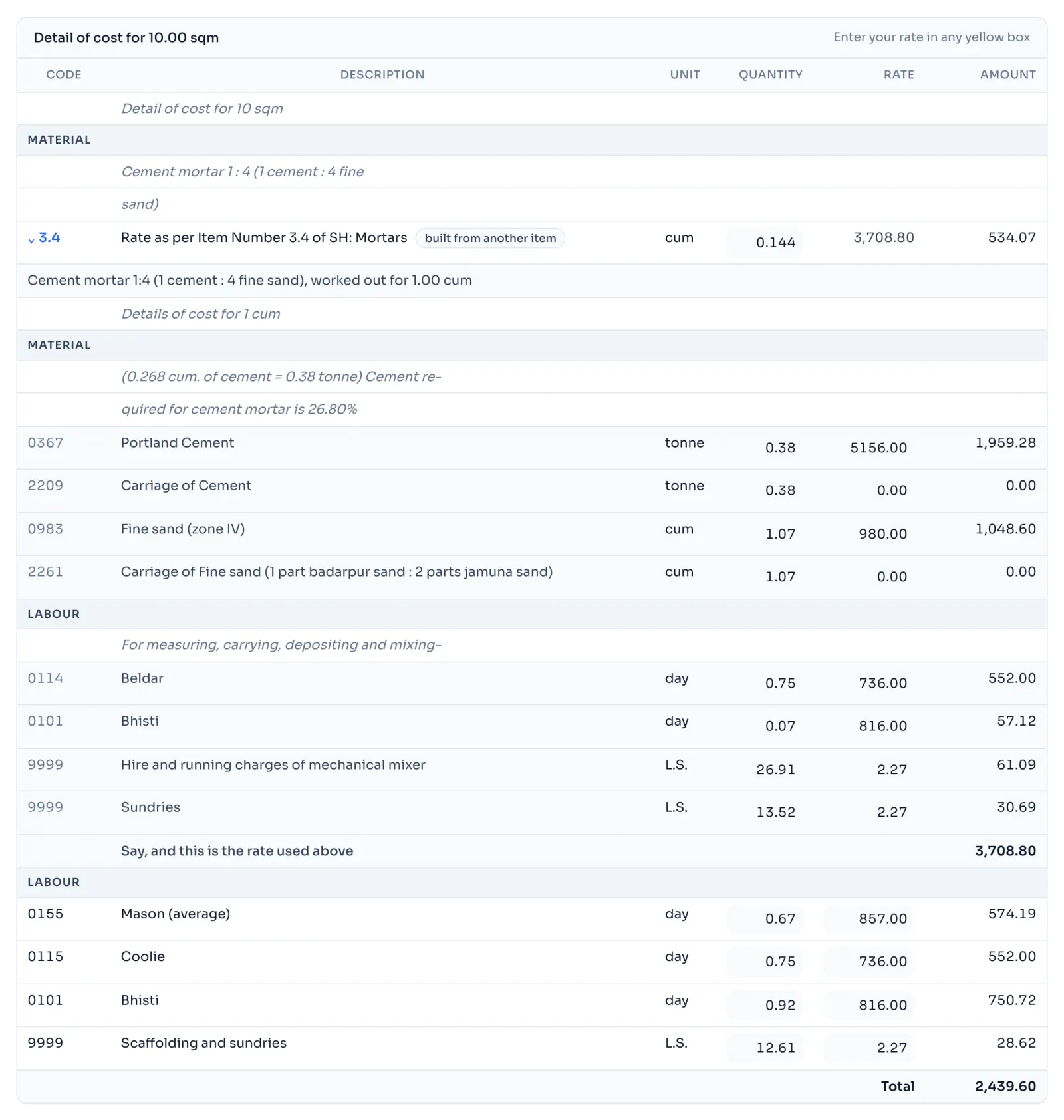
Task: Select the Bhisti quantity field showing 0.92
Action: (x=764, y=1005)
